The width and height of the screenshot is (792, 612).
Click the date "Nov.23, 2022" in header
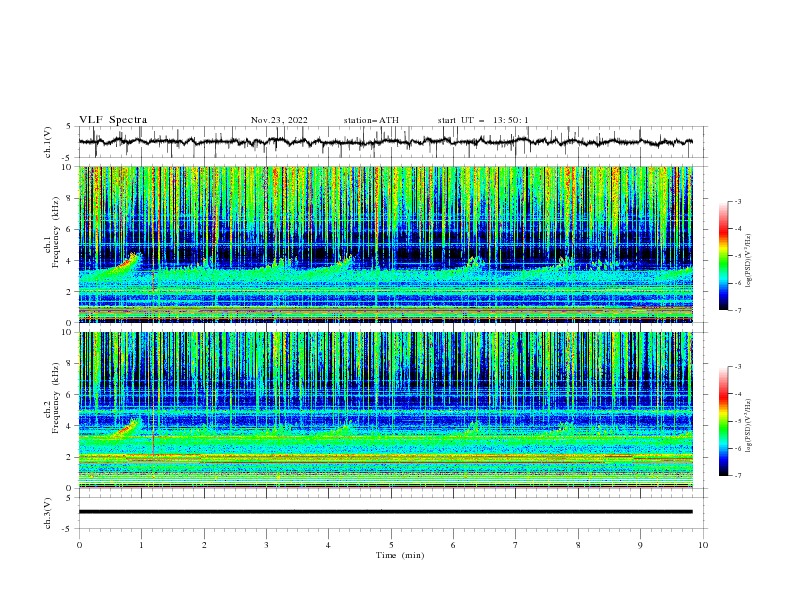[279, 120]
